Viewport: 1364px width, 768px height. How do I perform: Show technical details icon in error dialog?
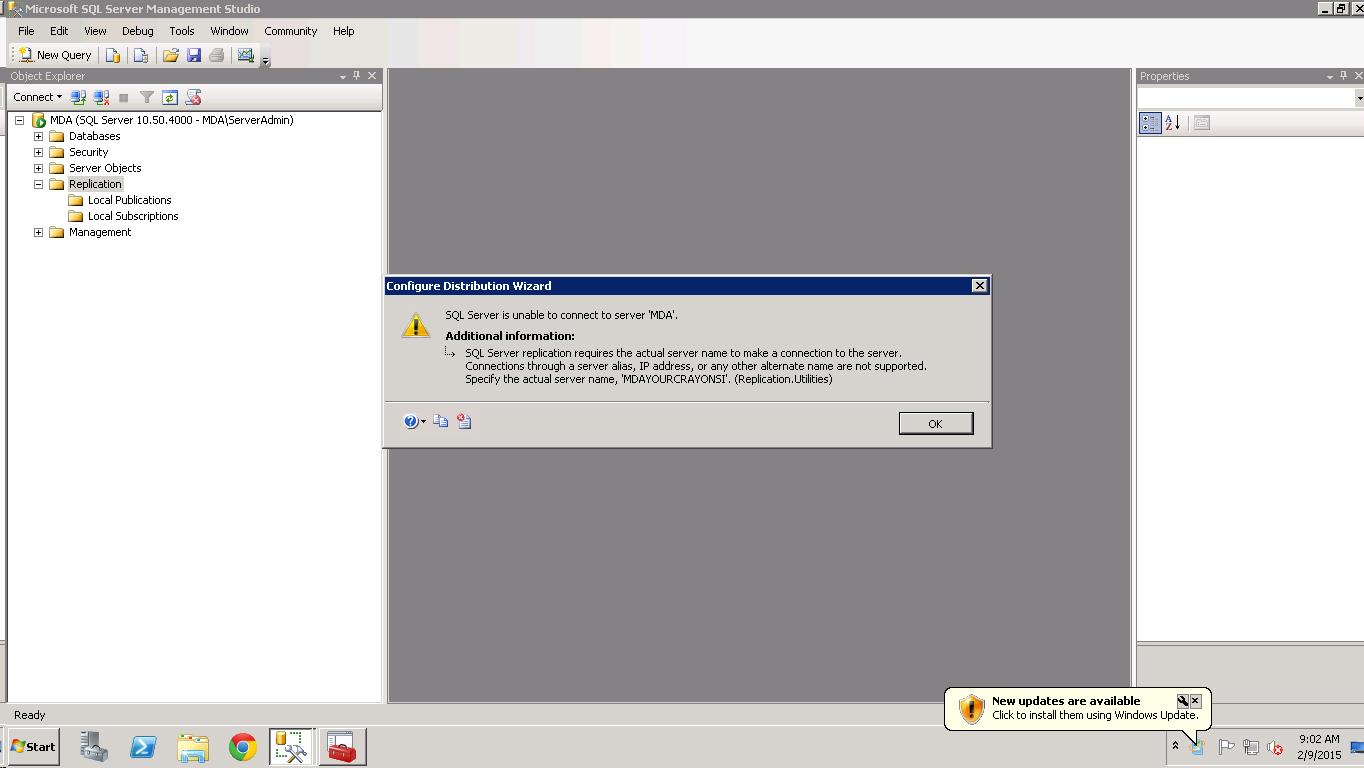click(x=464, y=422)
